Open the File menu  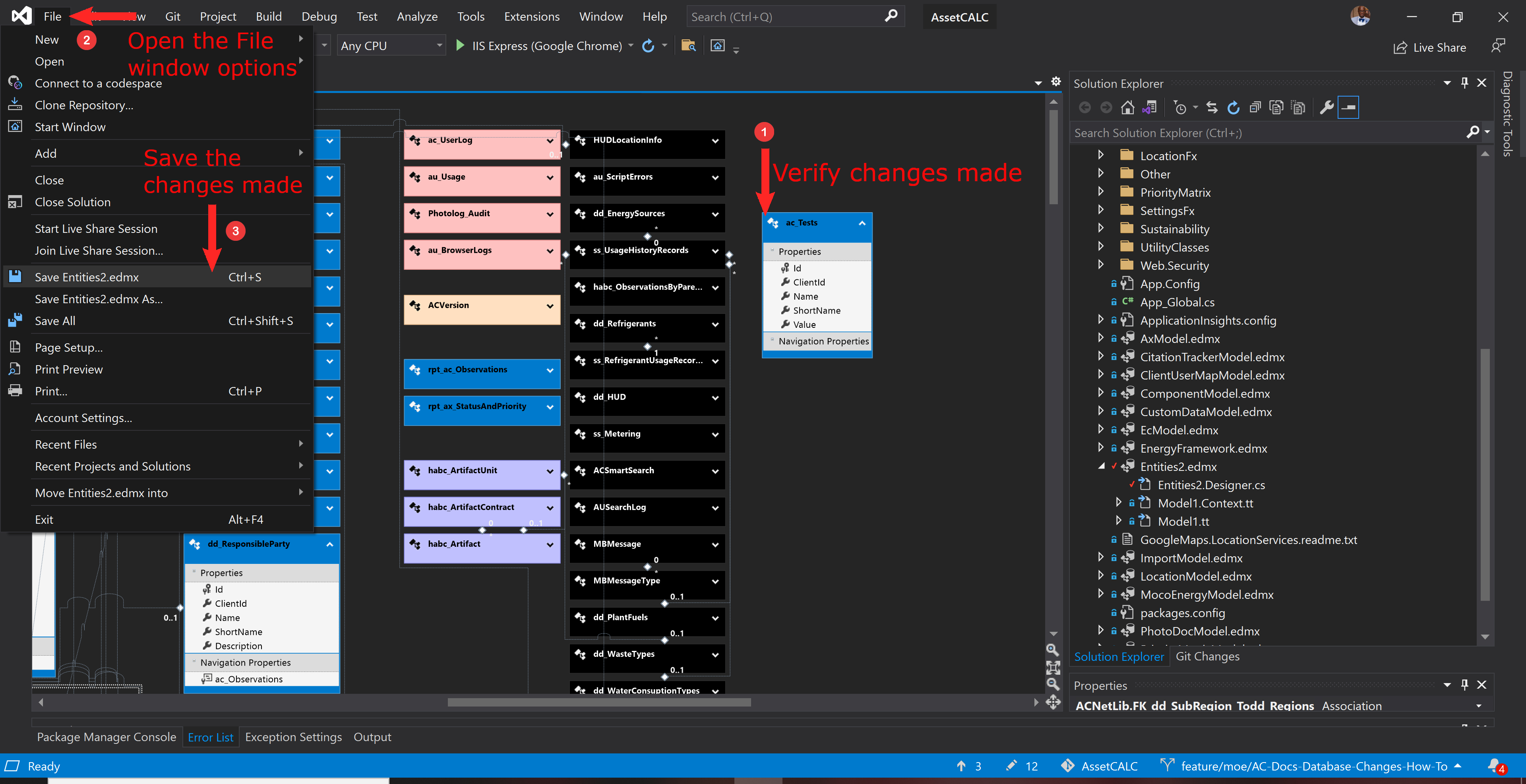pyautogui.click(x=52, y=16)
